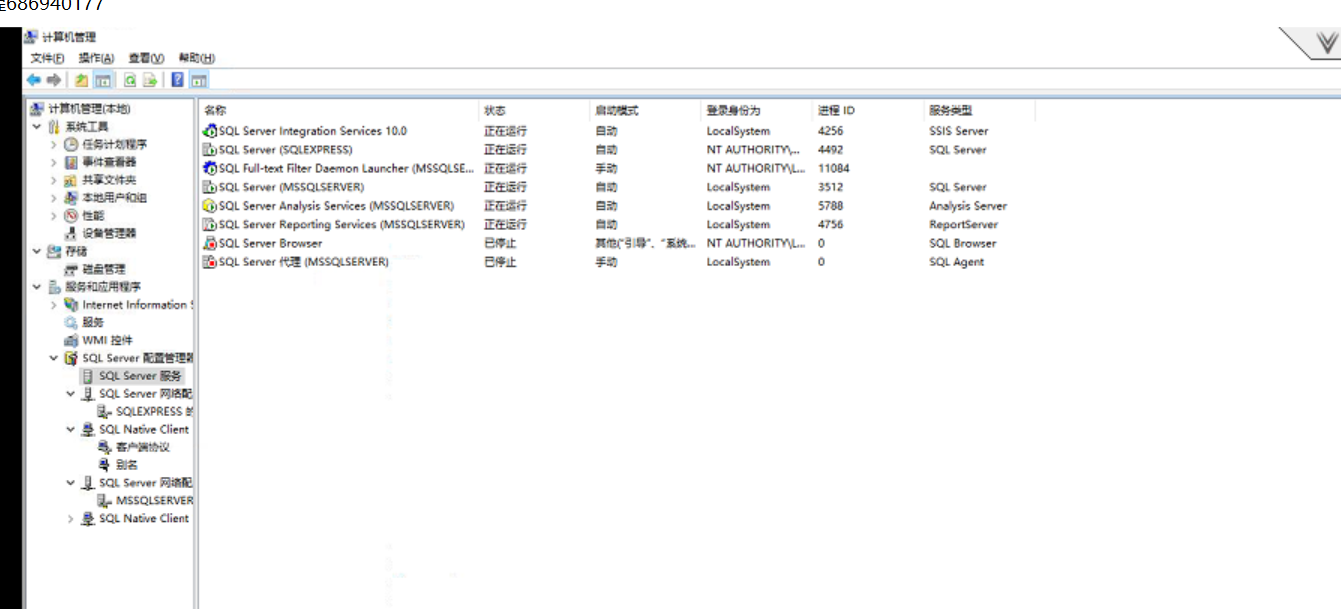Expand the 性能 node
The height and width of the screenshot is (609, 1341).
coord(54,215)
